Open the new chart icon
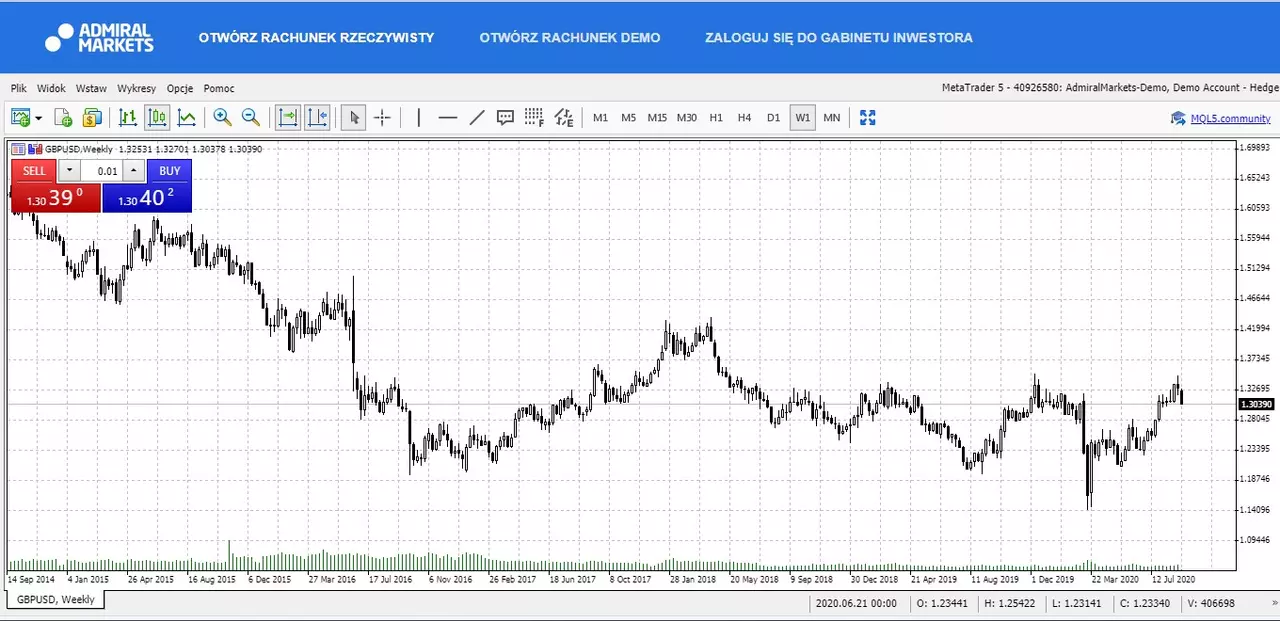 20,117
